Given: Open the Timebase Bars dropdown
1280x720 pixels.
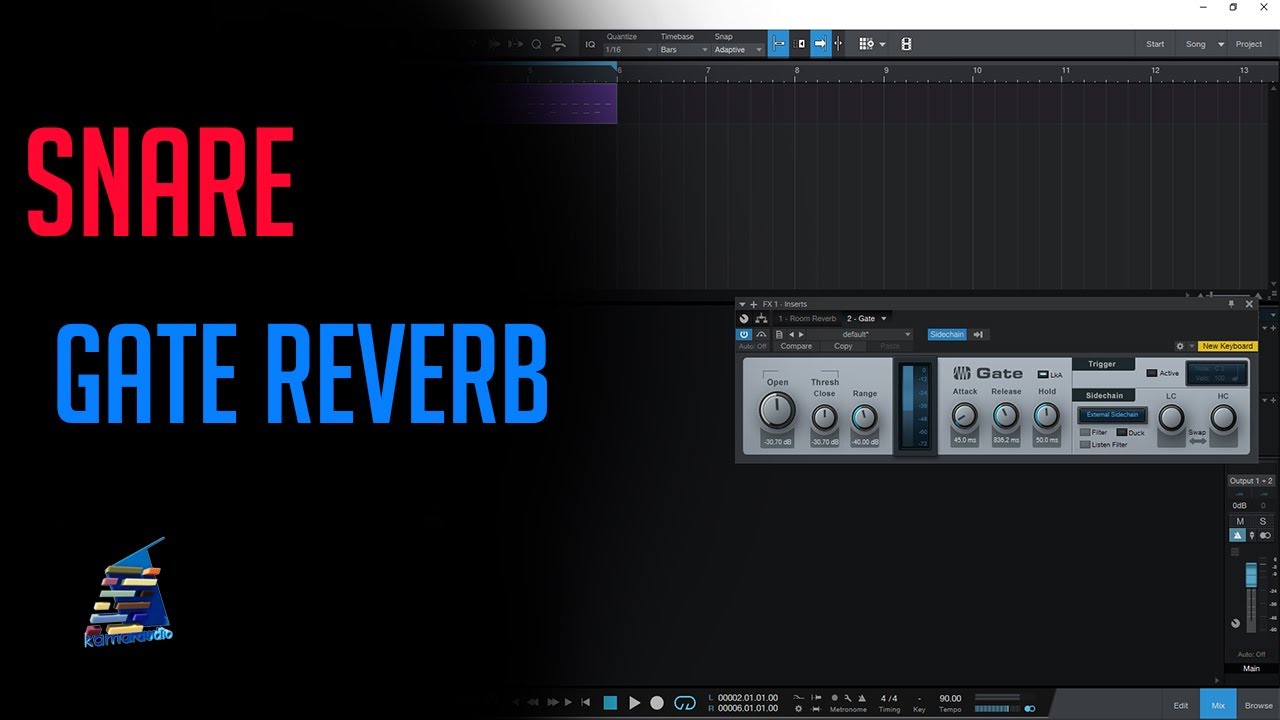Looking at the screenshot, I should [x=684, y=49].
